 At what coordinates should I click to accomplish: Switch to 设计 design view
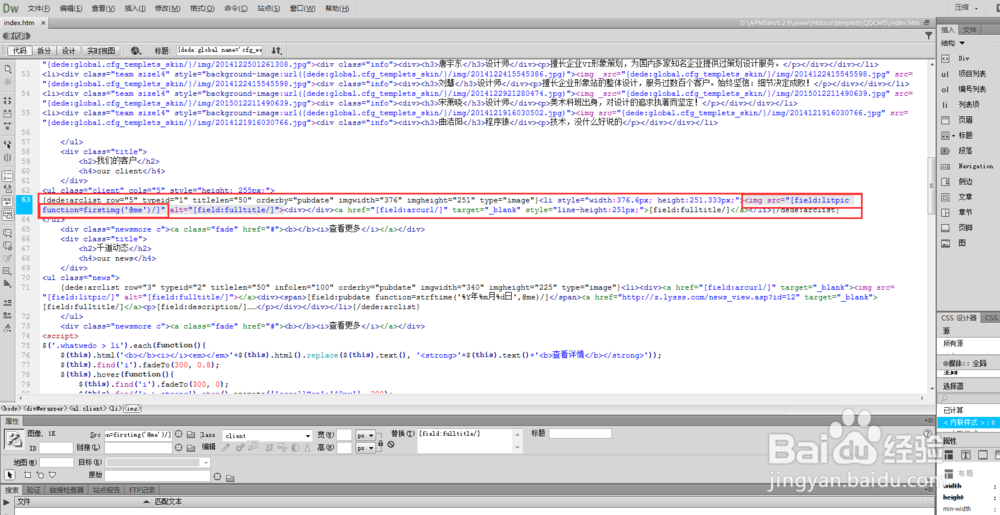pyautogui.click(x=69, y=50)
